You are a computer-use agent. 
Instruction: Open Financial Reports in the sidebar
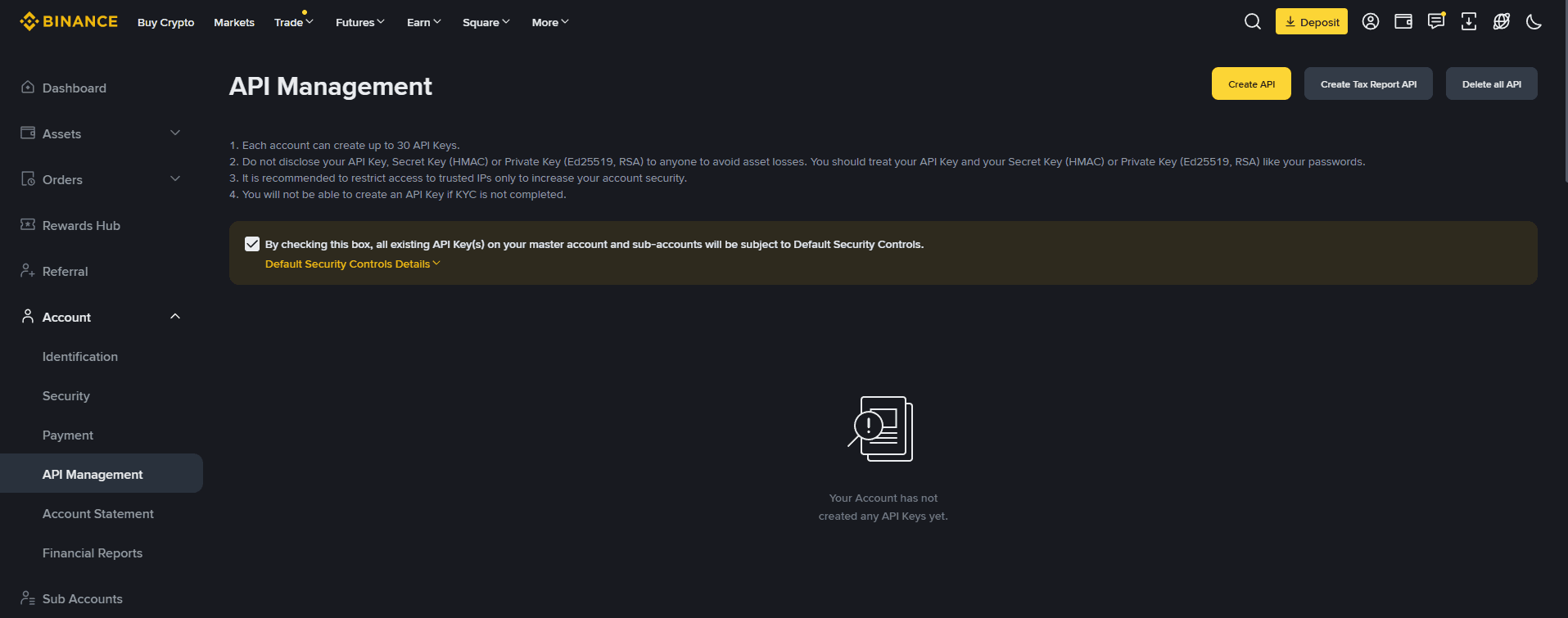coord(93,553)
